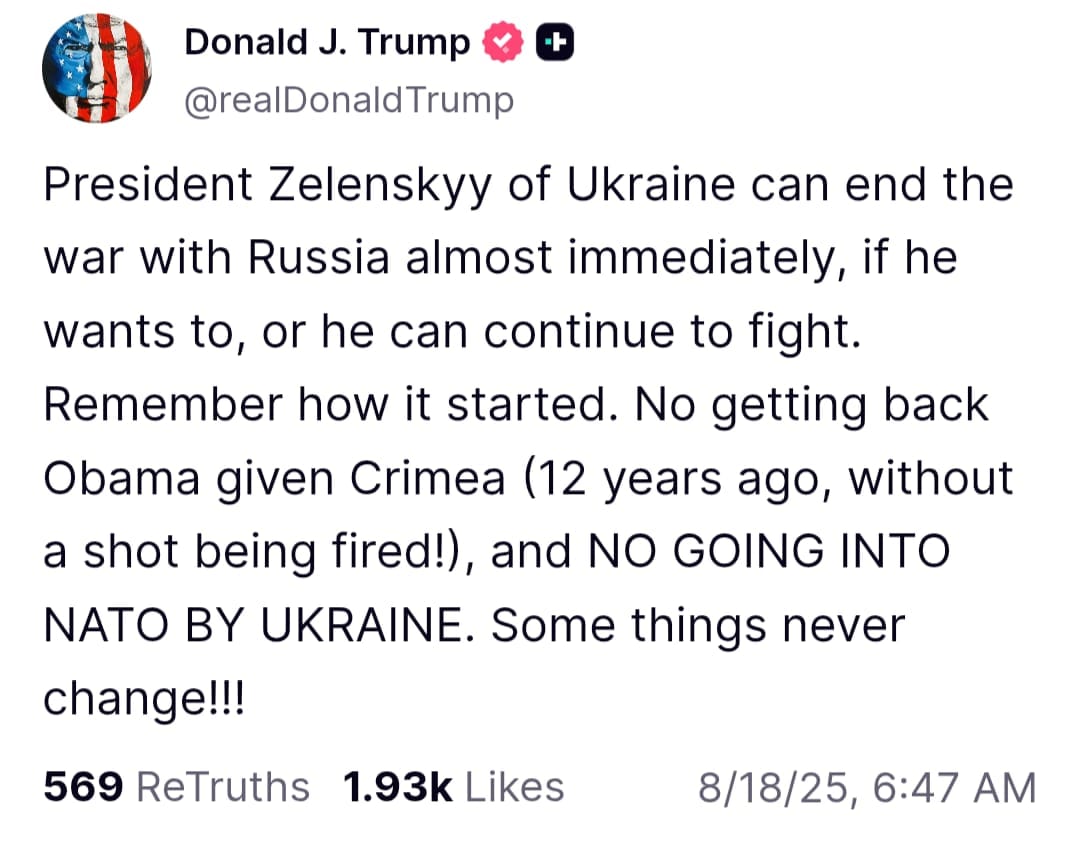Click the red verified checkmark badge

click(503, 43)
